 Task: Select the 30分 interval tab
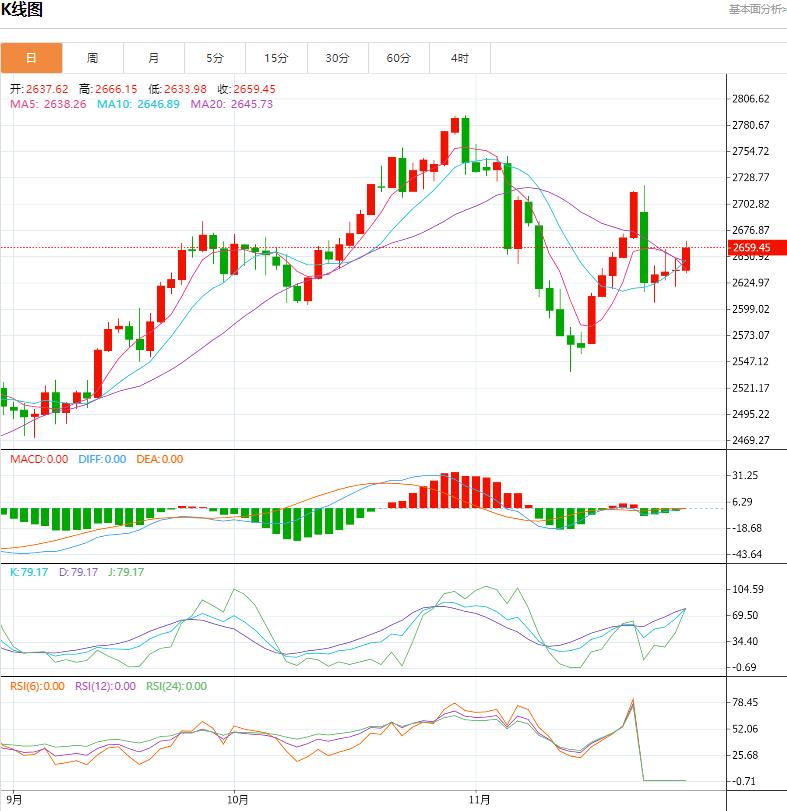[337, 58]
